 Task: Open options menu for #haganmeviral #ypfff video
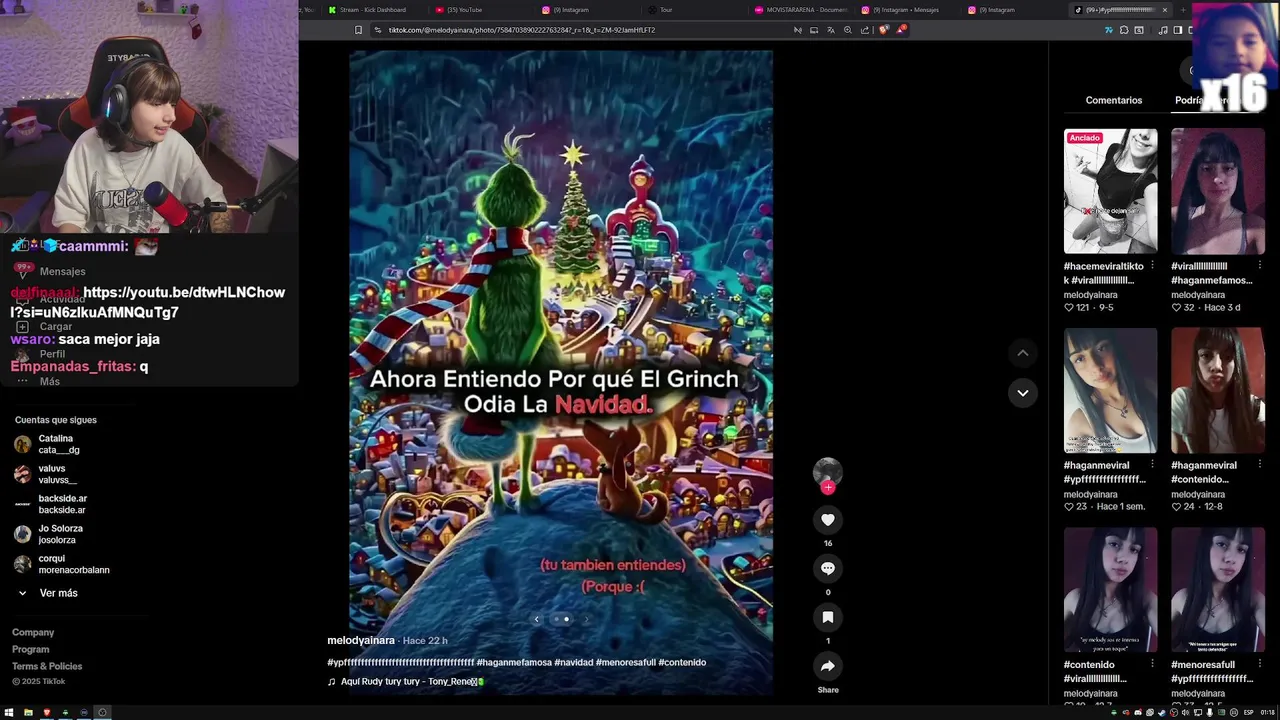click(1152, 465)
